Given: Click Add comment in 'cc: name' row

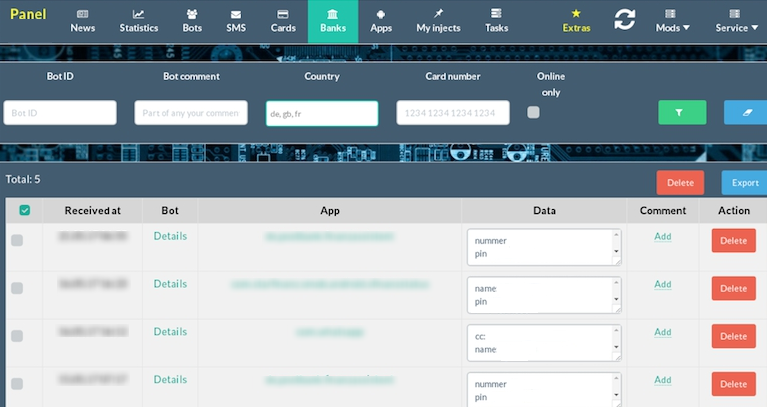Looking at the screenshot, I should point(663,332).
